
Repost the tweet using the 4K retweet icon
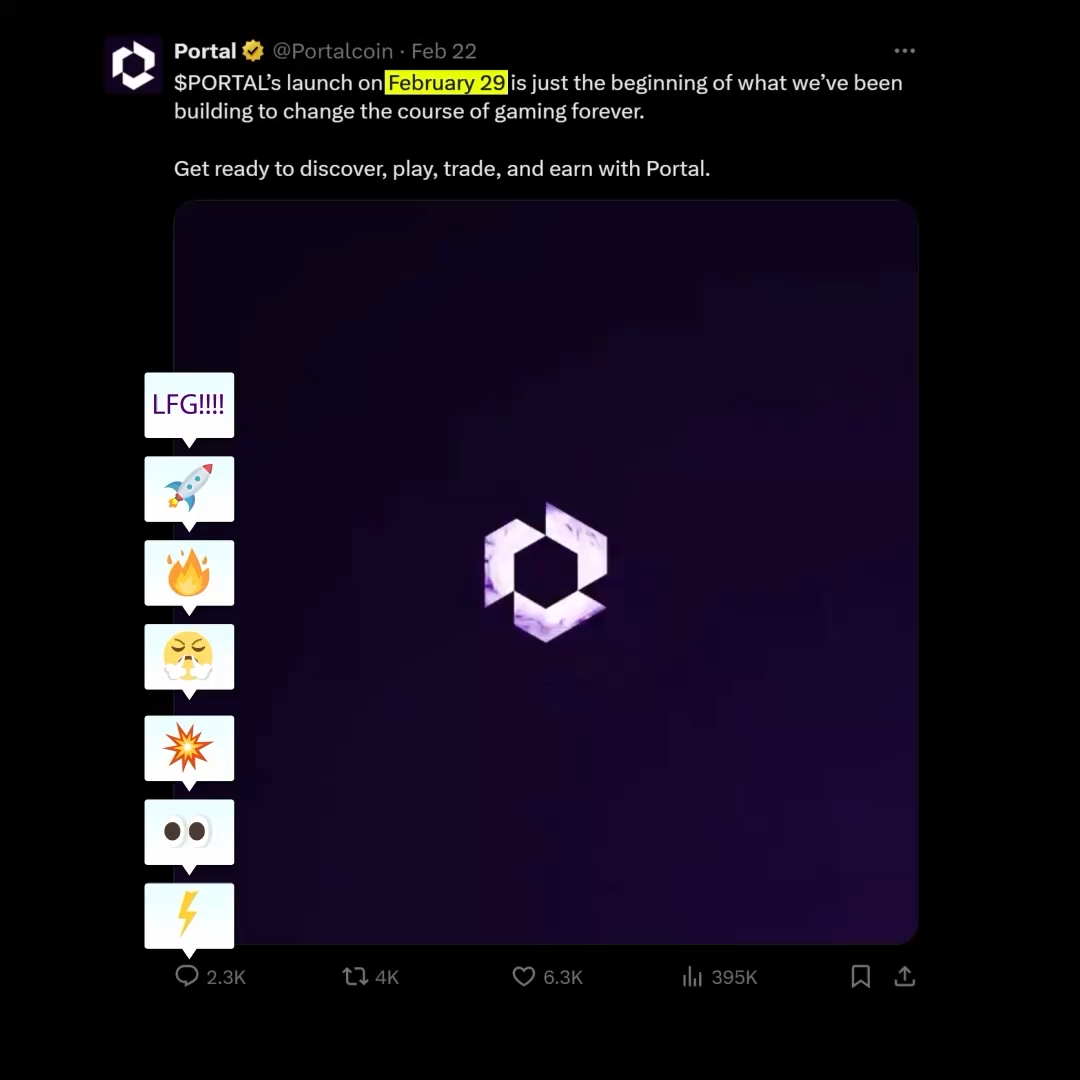coord(355,976)
